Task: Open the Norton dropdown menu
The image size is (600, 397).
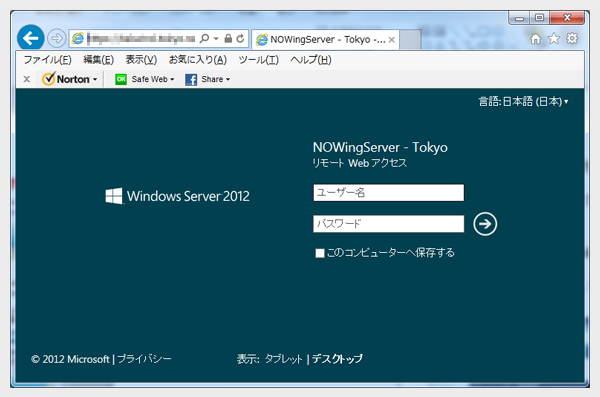Action: (69, 79)
